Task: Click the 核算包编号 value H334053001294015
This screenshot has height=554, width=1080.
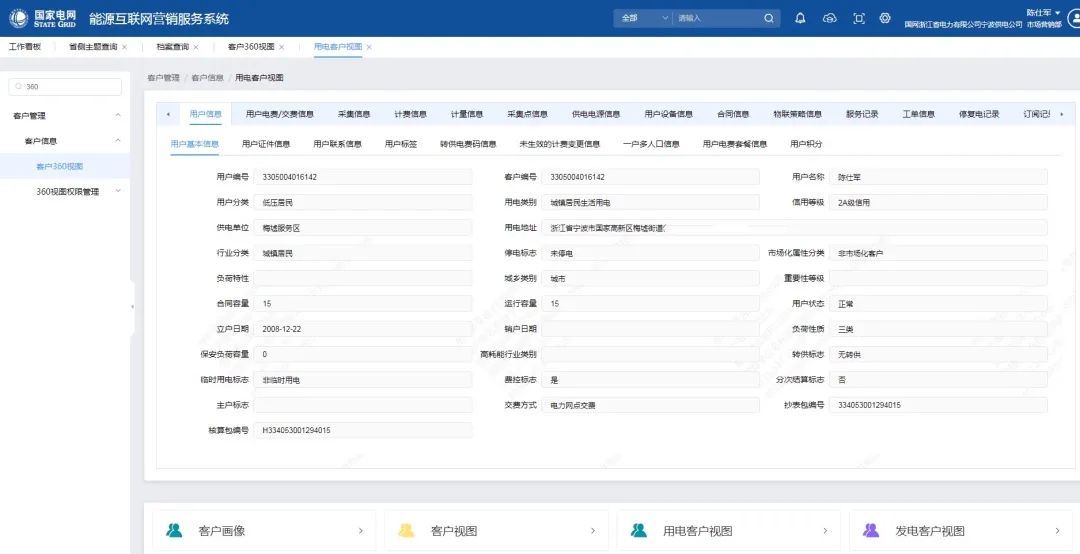Action: [x=297, y=430]
